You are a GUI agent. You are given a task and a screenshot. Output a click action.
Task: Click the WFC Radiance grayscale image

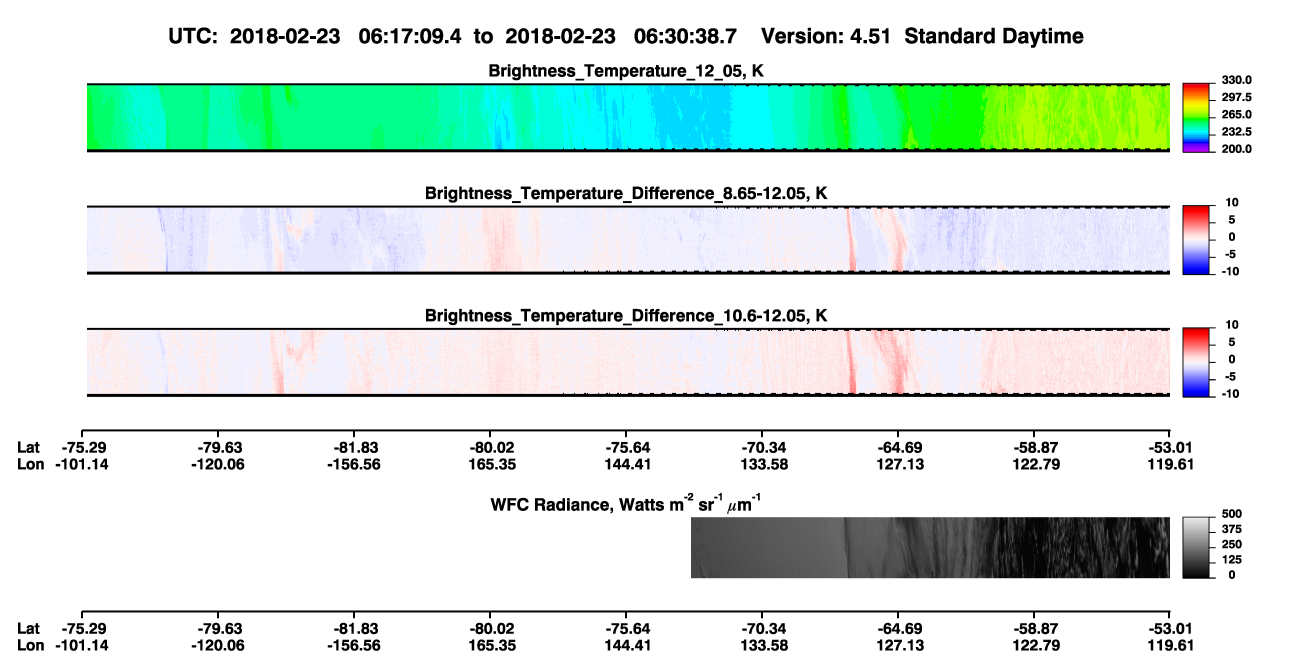pyautogui.click(x=930, y=547)
